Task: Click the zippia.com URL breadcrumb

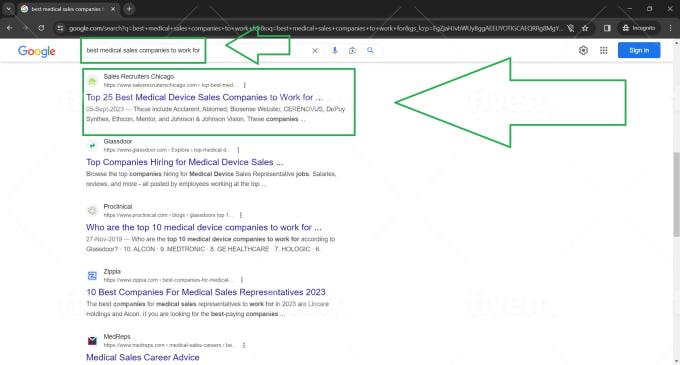Action: coord(169,280)
